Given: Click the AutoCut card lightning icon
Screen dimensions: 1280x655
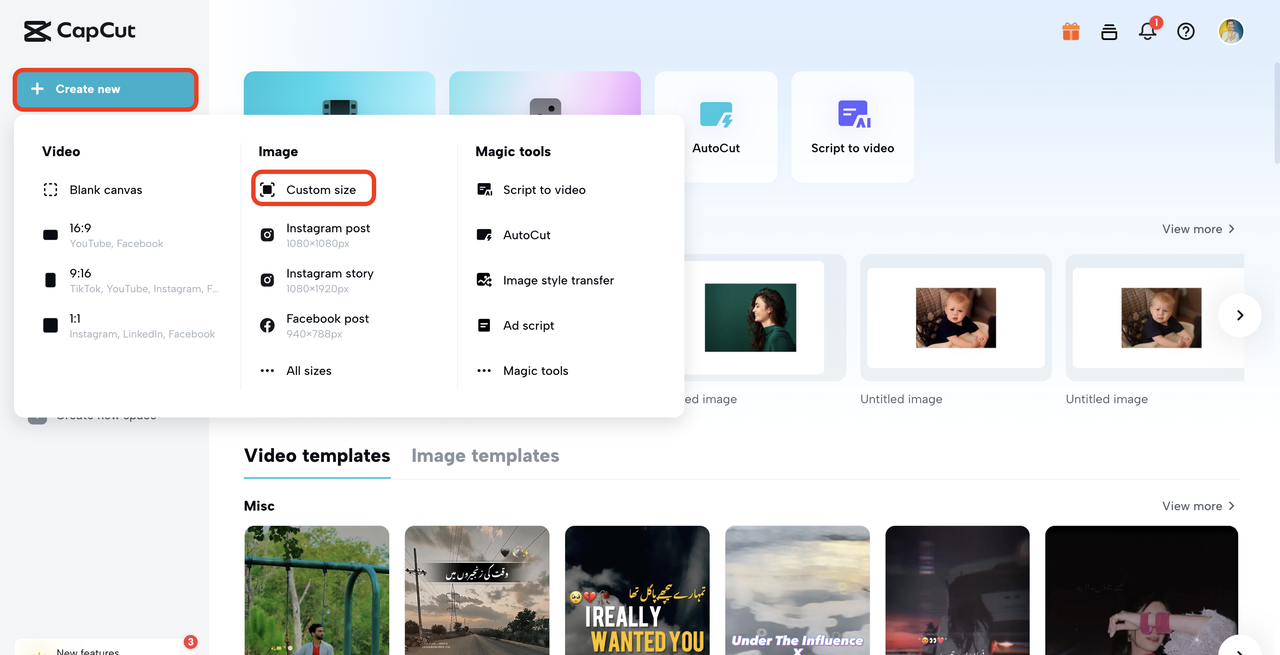Looking at the screenshot, I should [x=716, y=114].
